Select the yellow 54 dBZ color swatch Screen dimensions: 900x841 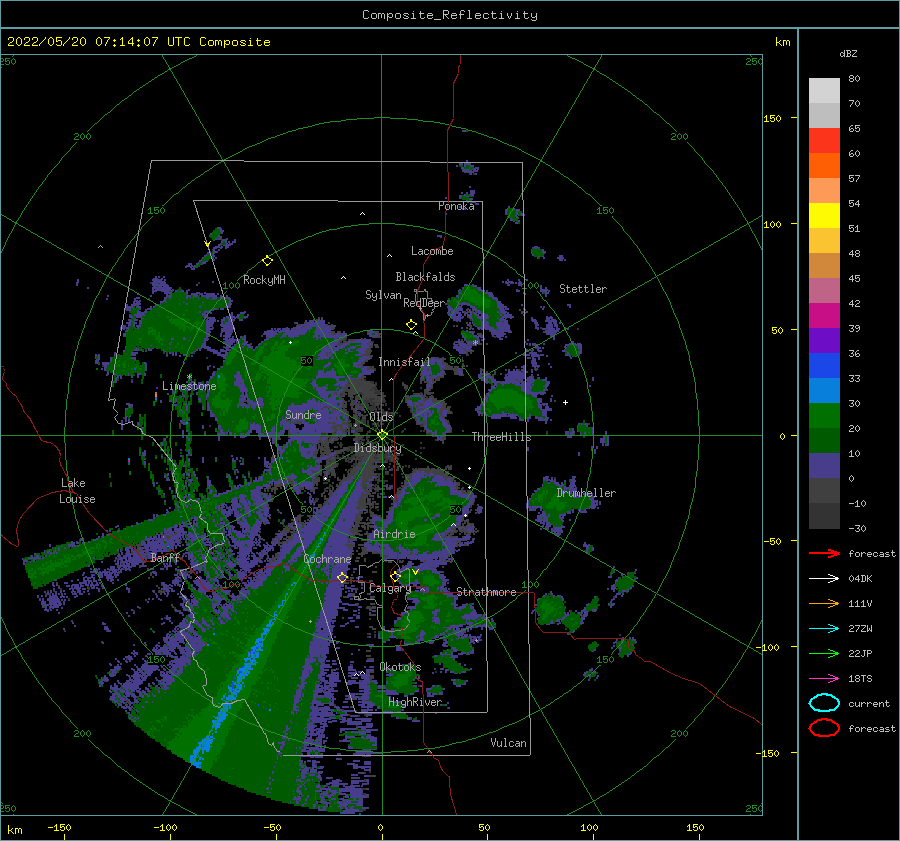tap(824, 215)
